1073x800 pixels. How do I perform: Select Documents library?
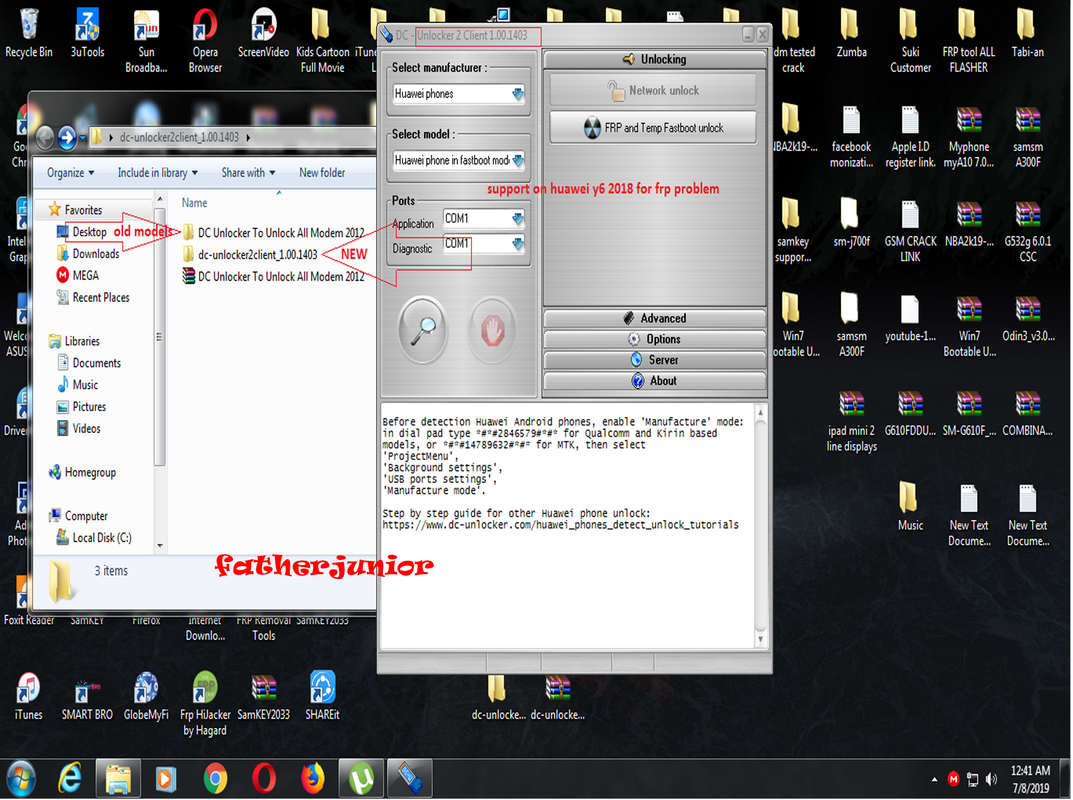coord(89,363)
